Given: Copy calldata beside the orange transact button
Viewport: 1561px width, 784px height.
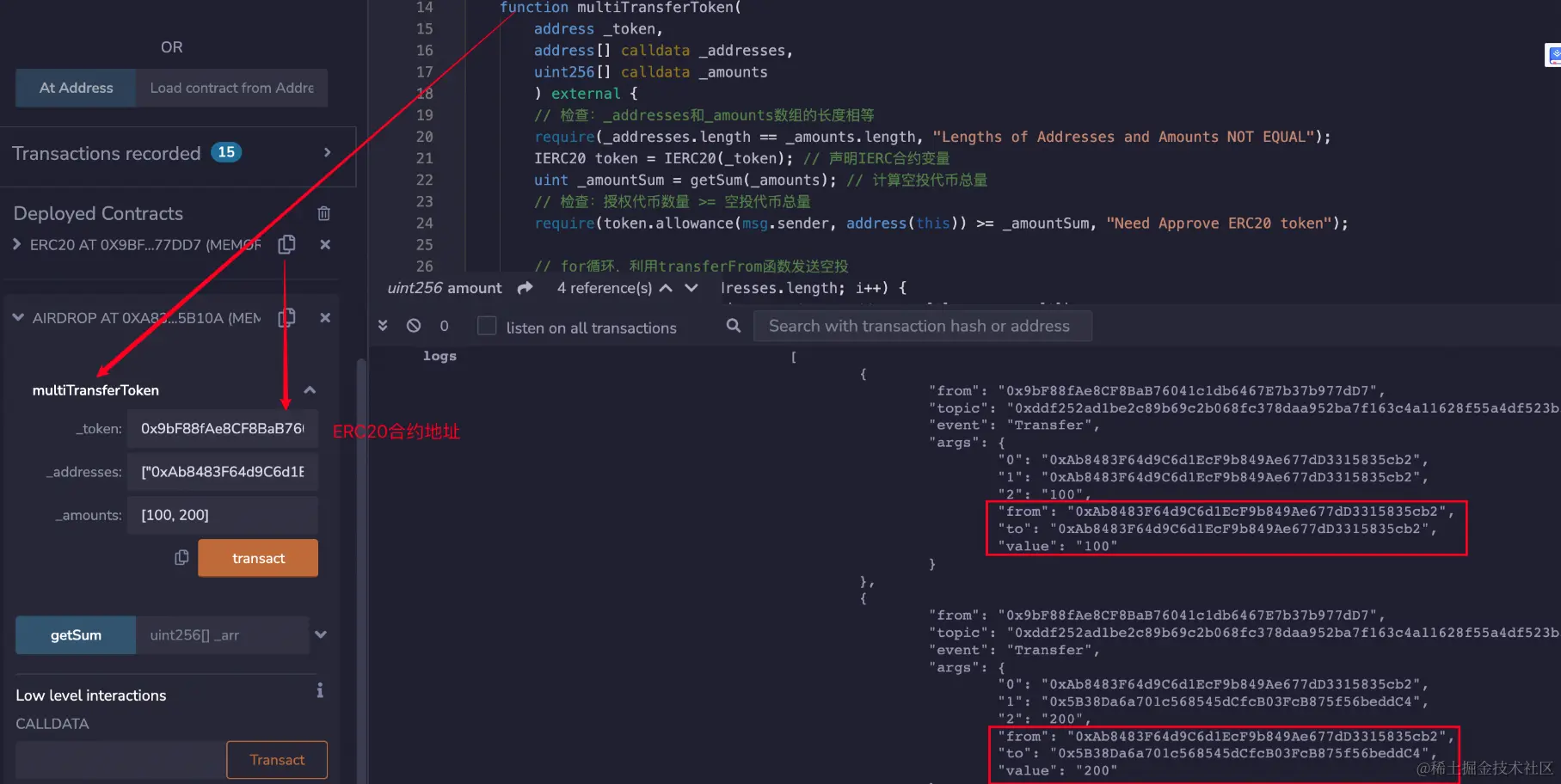Looking at the screenshot, I should click(x=181, y=558).
